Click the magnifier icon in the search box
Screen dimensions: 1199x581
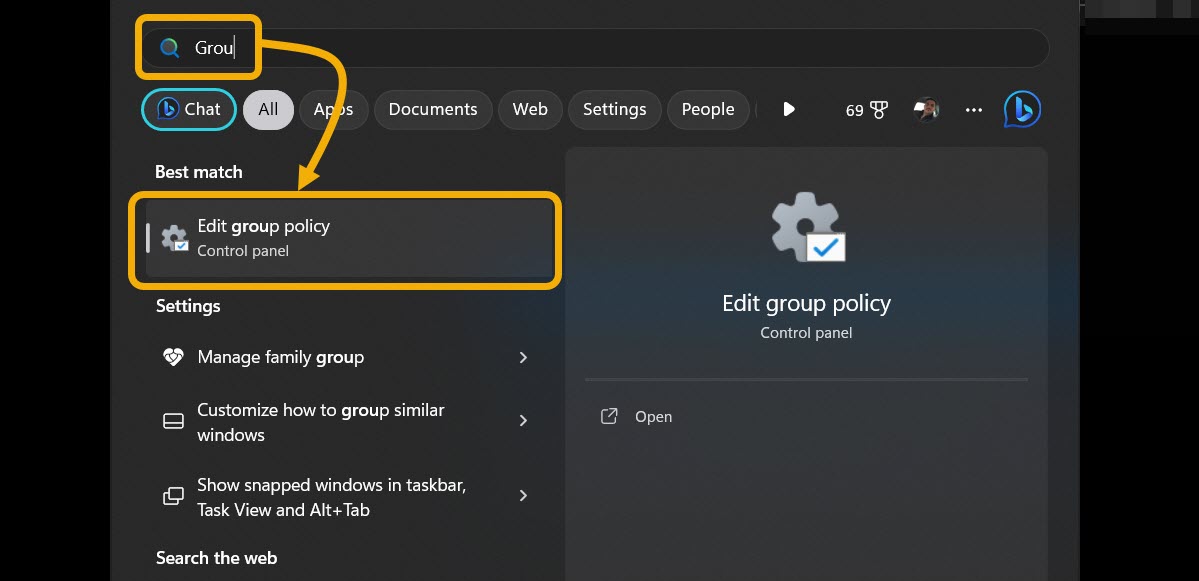(168, 47)
